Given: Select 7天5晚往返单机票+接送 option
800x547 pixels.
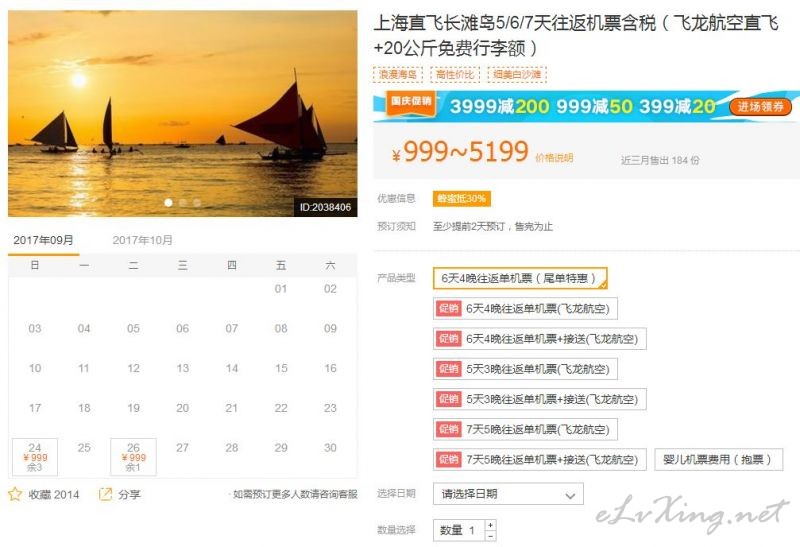Looking at the screenshot, I should coord(540,459).
